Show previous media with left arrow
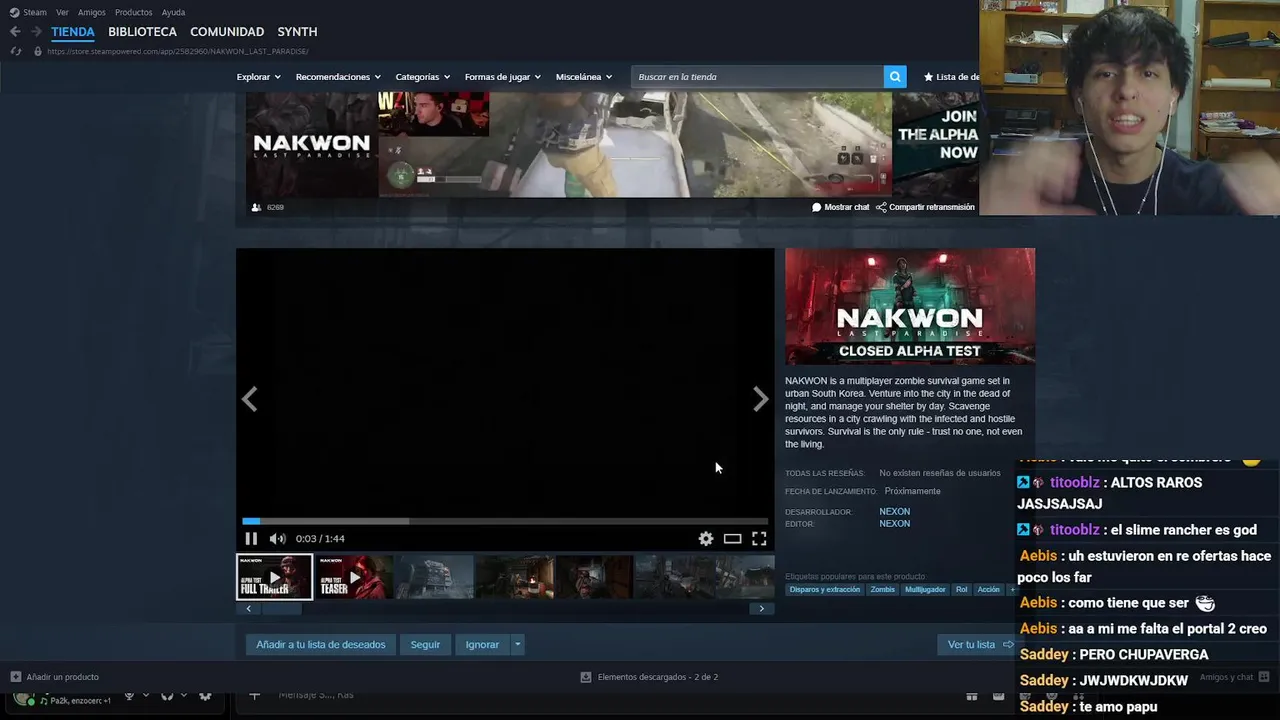The height and width of the screenshot is (720, 1280). point(249,400)
